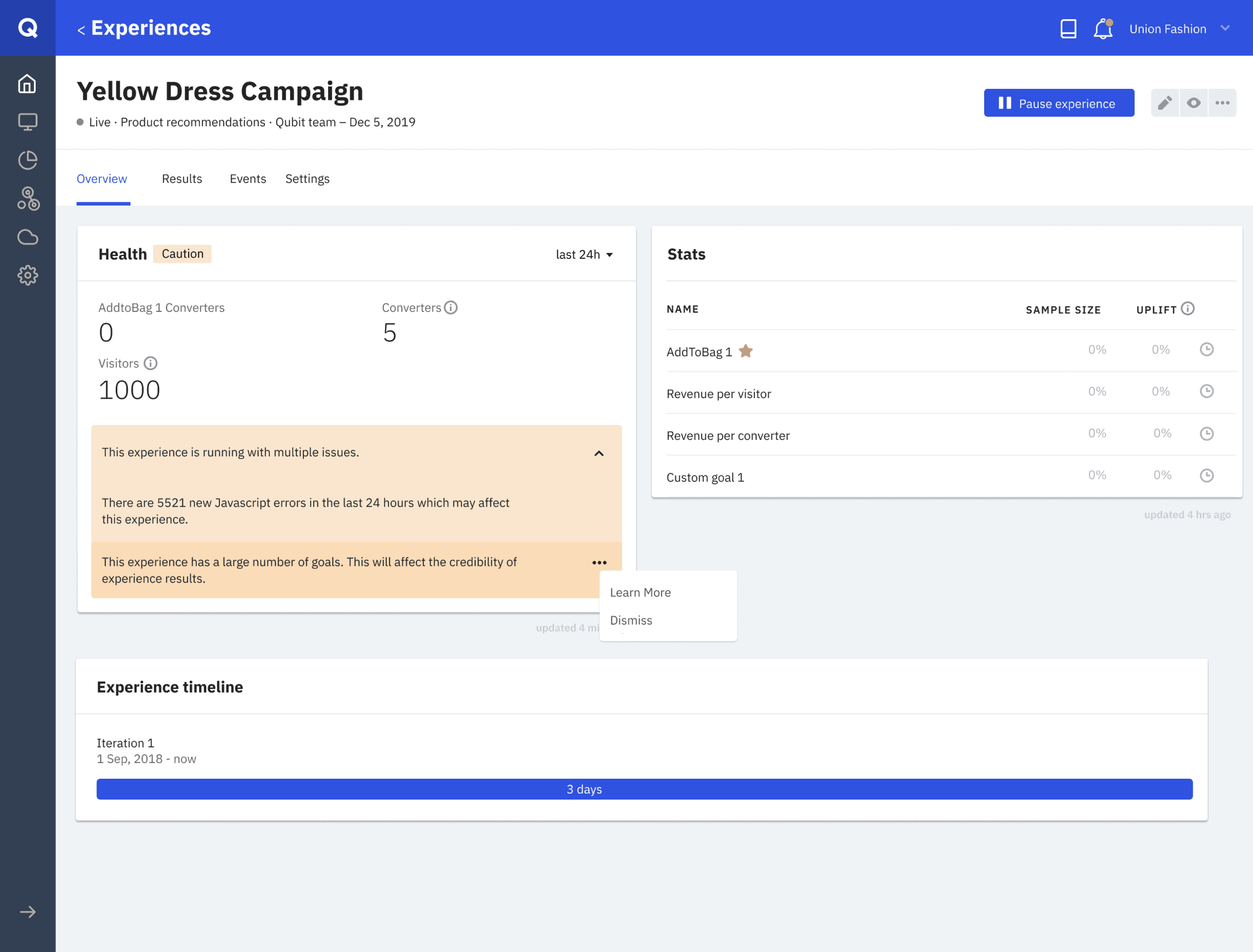The image size is (1253, 952).
Task: Switch to the Results tab
Action: click(182, 179)
